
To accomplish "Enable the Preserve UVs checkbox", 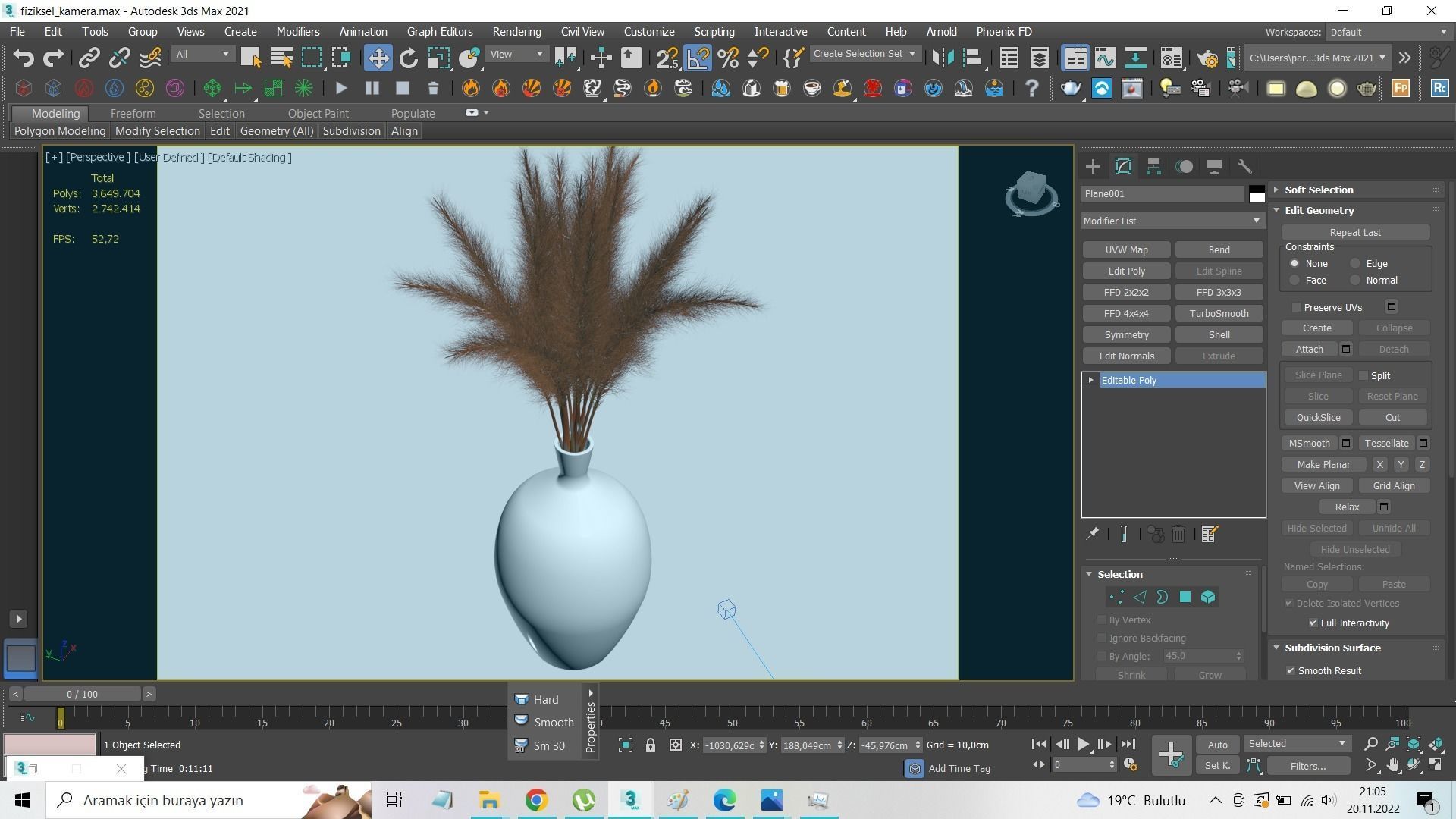I will (x=1296, y=307).
